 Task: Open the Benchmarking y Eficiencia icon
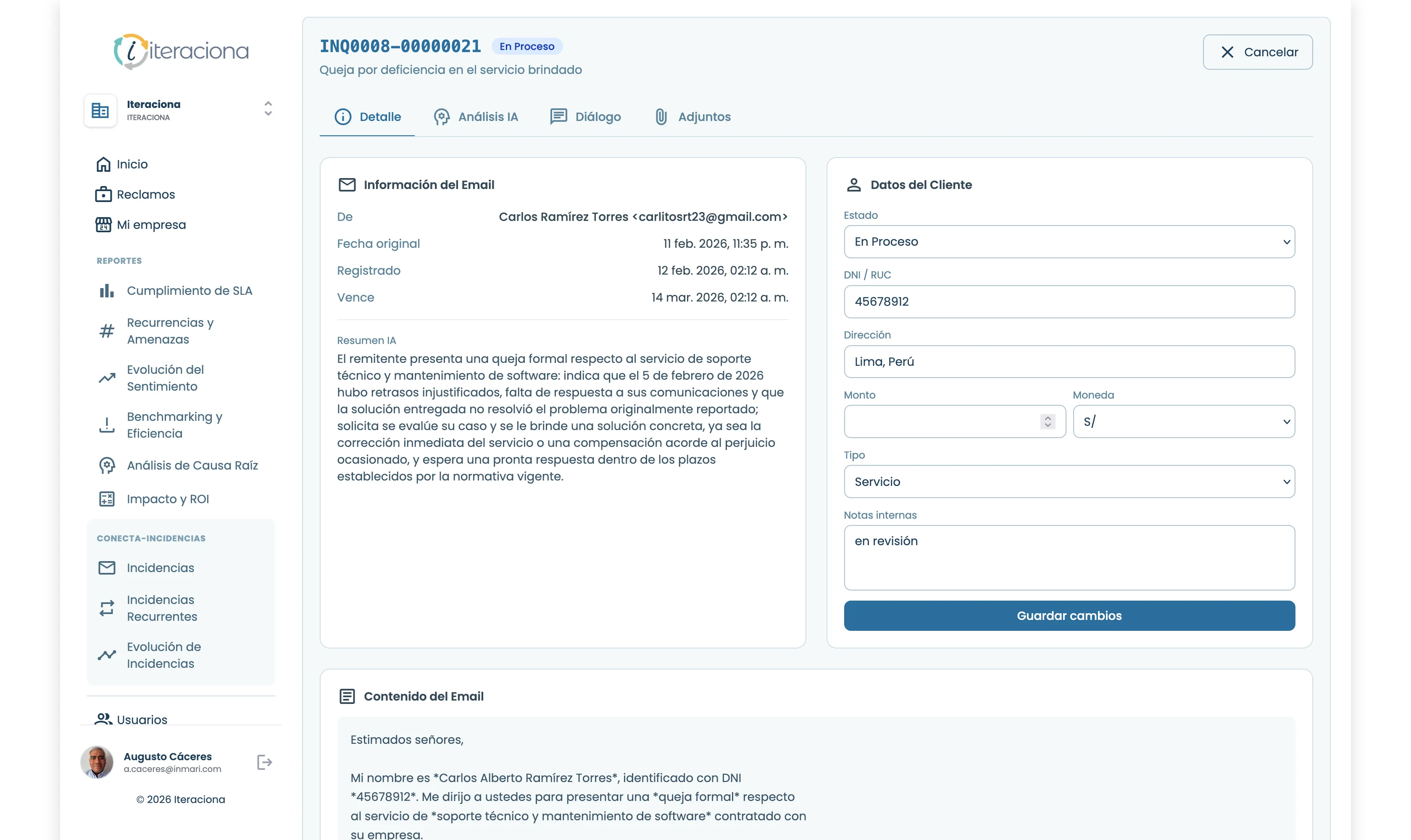point(106,425)
